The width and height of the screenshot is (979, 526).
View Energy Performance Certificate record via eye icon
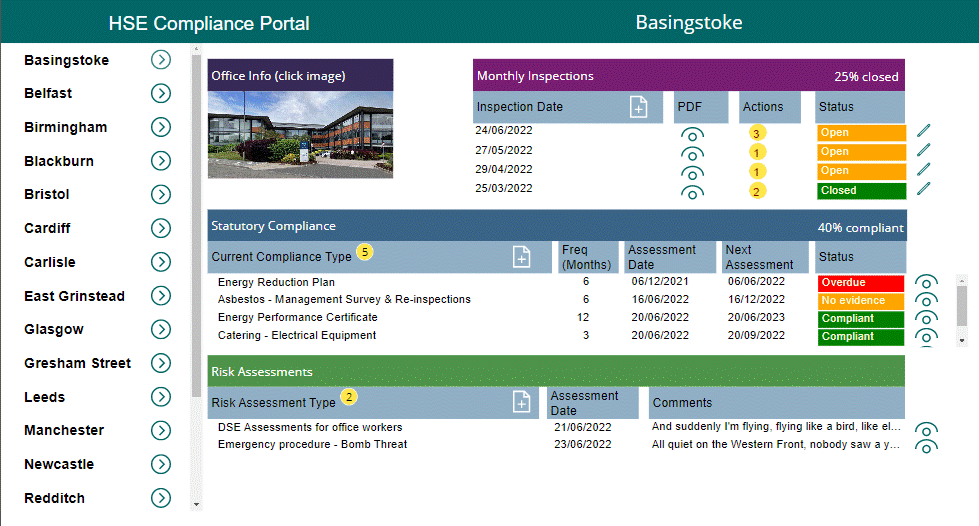pyautogui.click(x=926, y=319)
